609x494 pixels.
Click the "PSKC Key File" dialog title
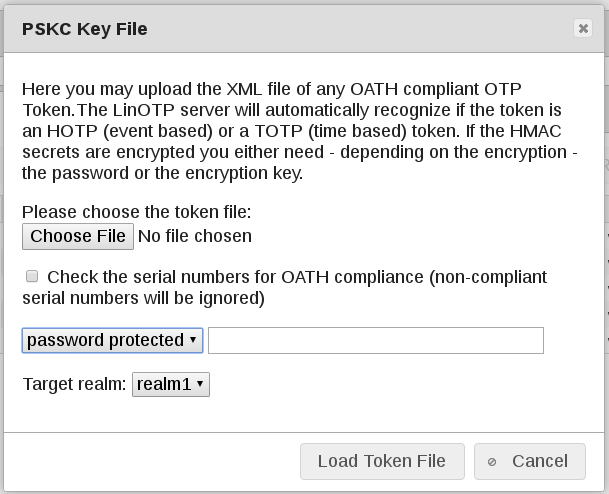(x=85, y=29)
